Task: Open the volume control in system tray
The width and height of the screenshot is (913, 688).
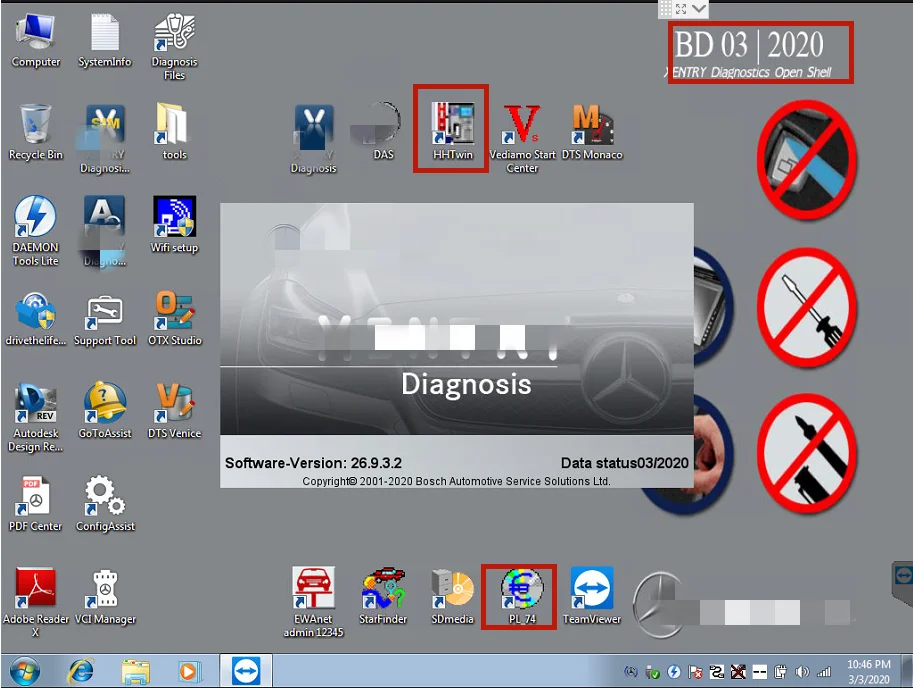Action: click(x=802, y=672)
